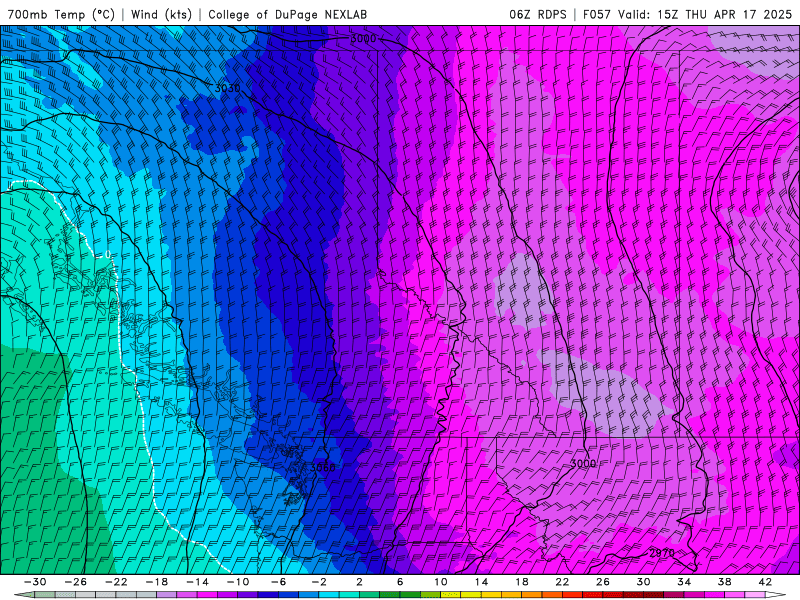Screen dimensions: 800x600
Task: Select the "College of DuPage NEXLAB" credit text
Action: coord(287,14)
